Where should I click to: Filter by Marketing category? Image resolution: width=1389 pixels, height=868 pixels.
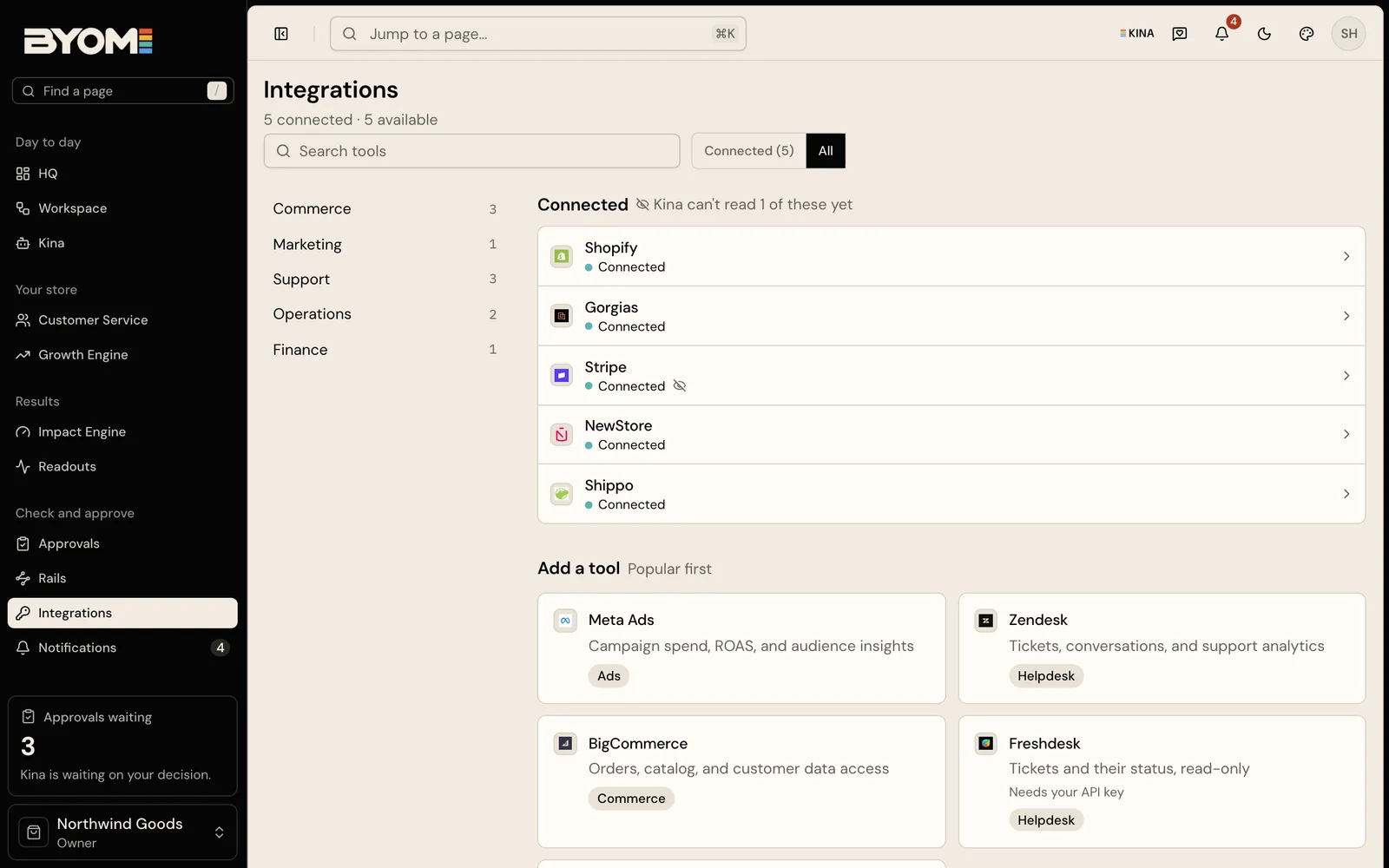[385, 244]
